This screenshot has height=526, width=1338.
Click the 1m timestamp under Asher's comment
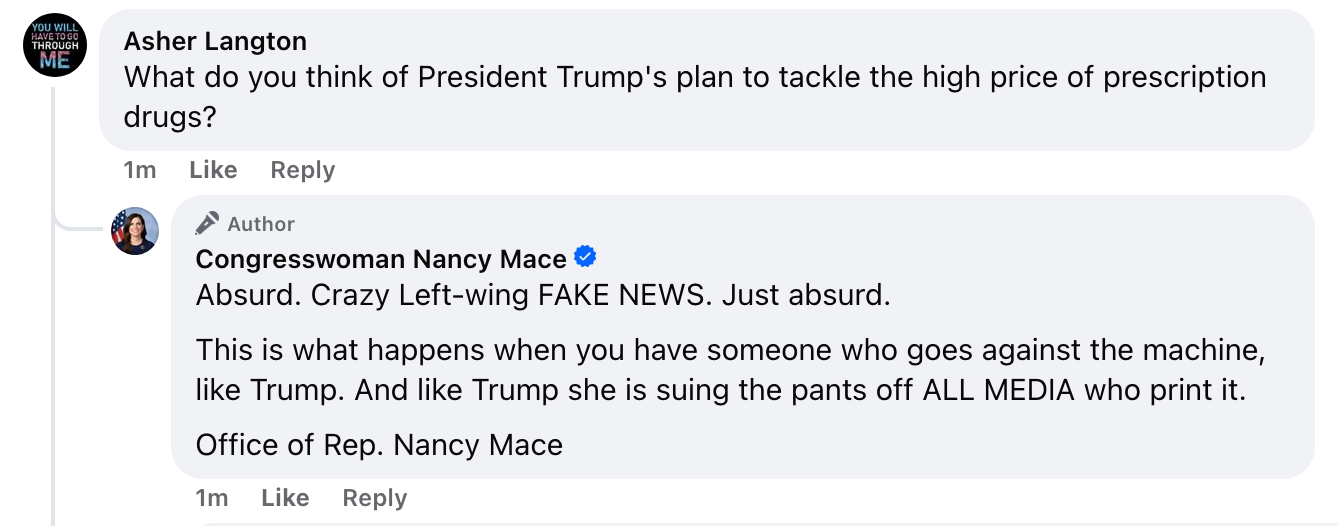140,170
